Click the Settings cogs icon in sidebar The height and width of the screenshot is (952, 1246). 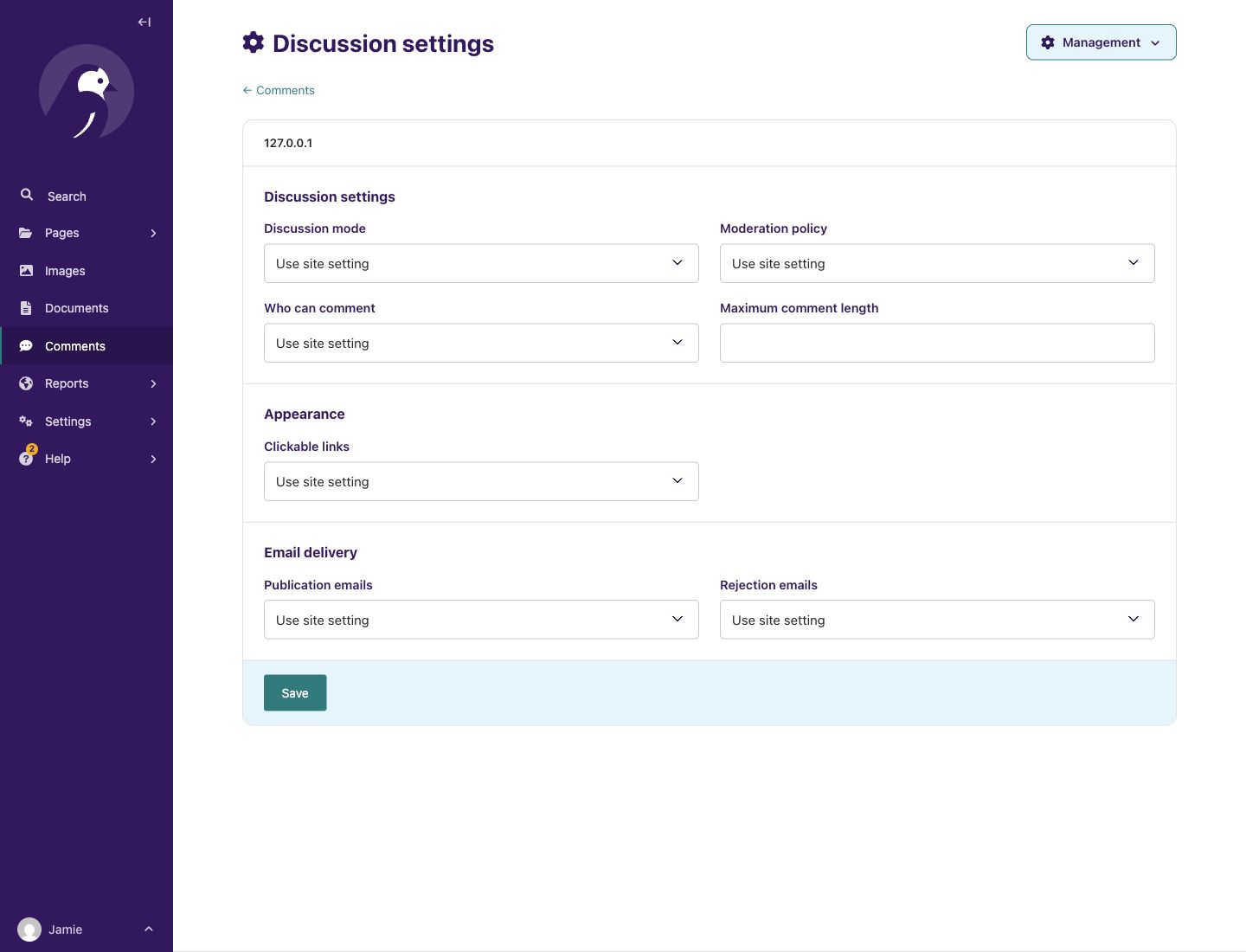[x=26, y=421]
